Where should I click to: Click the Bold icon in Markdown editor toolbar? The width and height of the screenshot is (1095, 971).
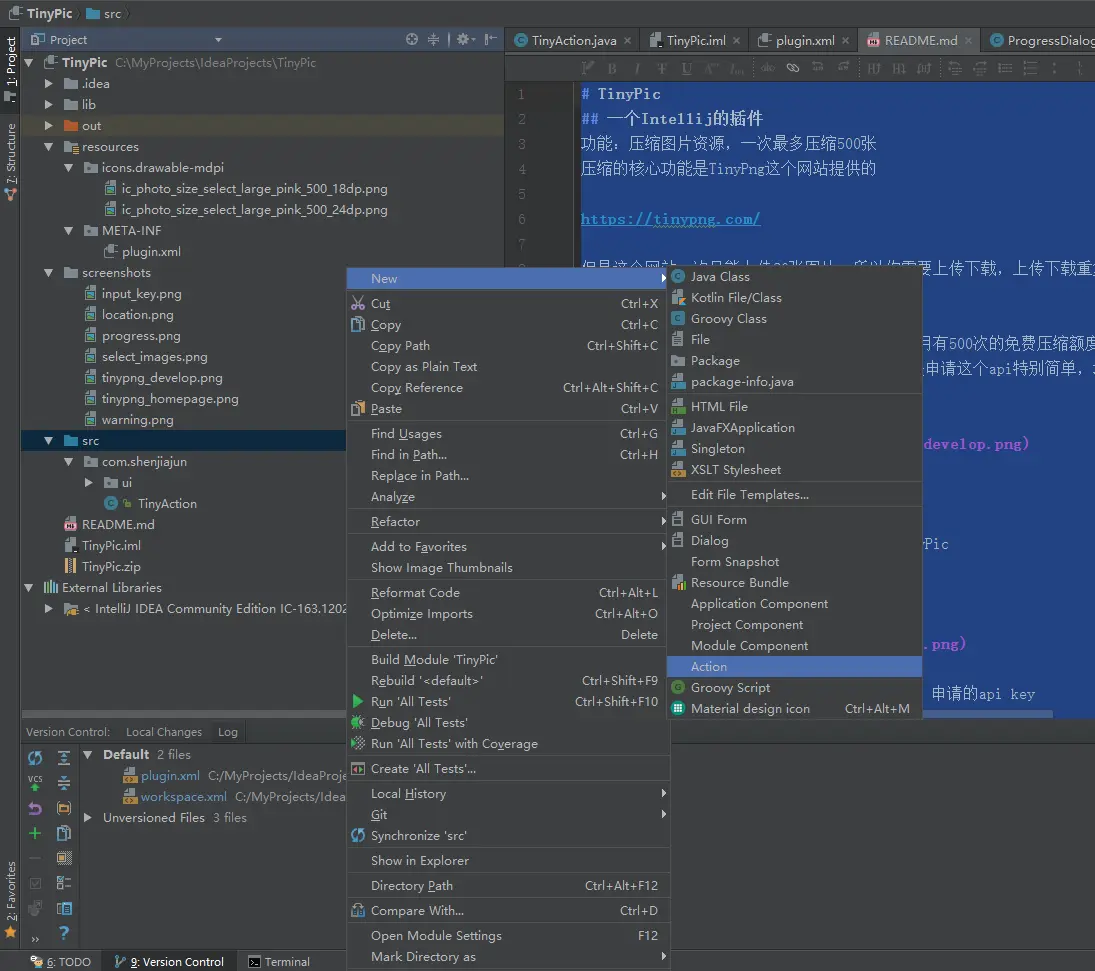pos(612,68)
